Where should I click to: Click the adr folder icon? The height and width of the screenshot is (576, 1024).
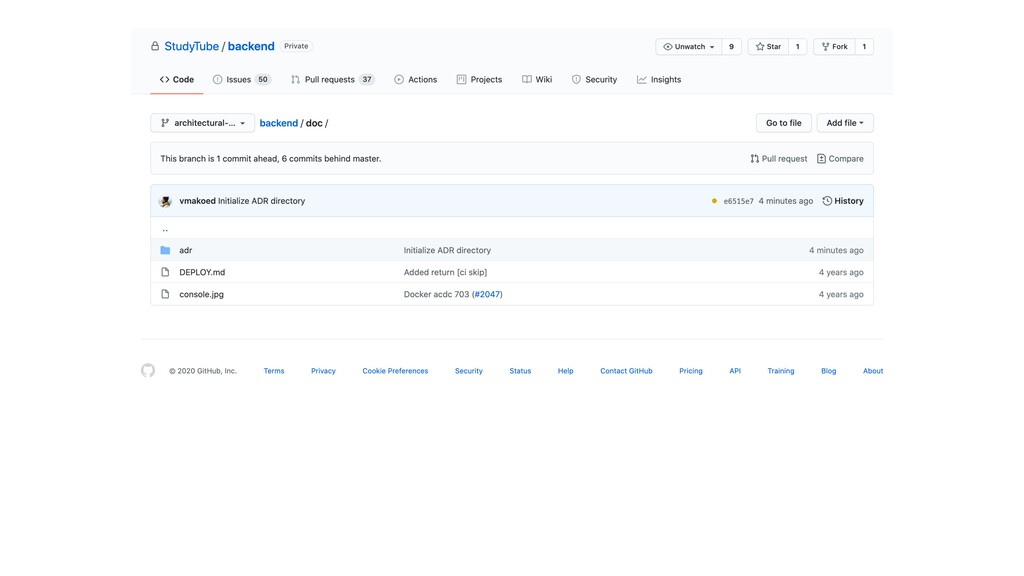tap(165, 250)
